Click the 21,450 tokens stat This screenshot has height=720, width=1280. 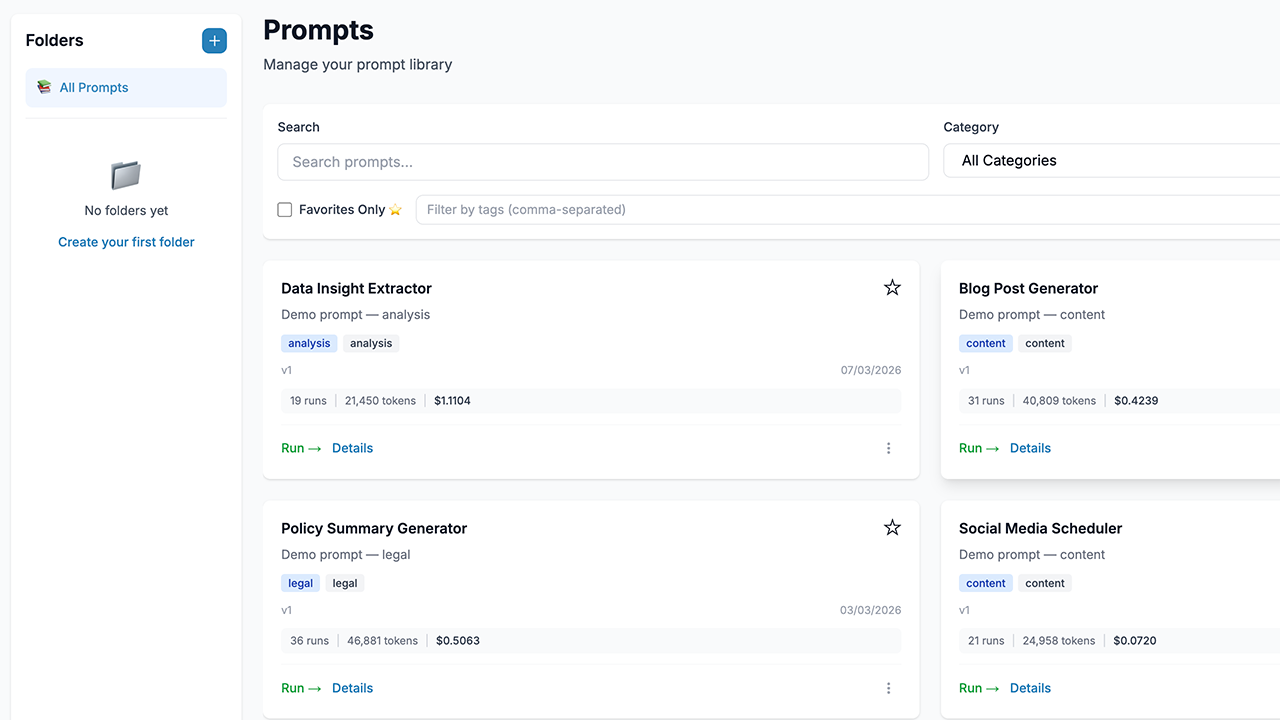[380, 401]
